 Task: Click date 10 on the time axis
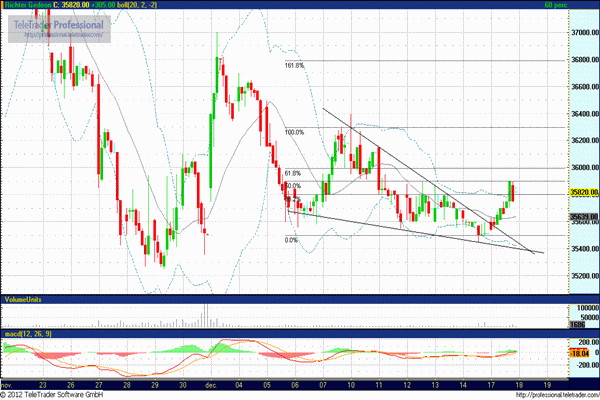(x=351, y=385)
